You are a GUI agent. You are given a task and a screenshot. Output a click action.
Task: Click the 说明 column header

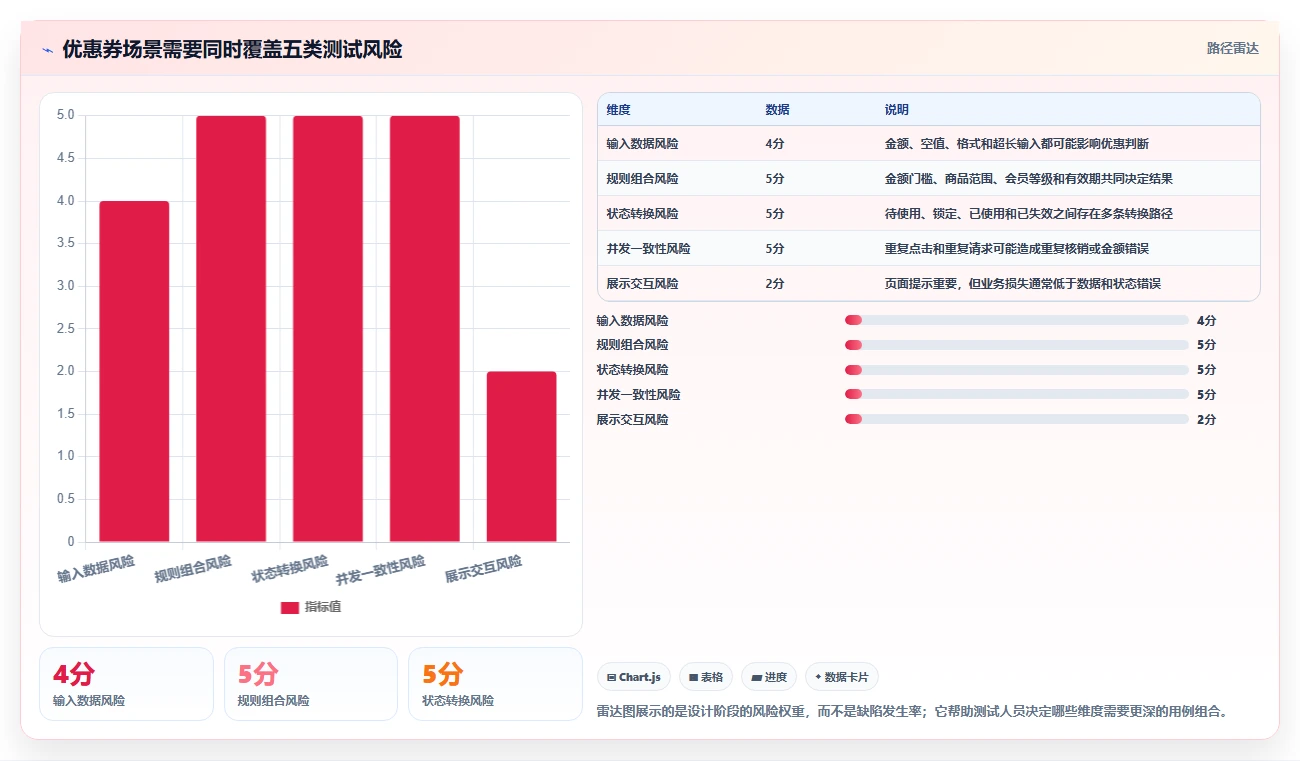(x=897, y=110)
